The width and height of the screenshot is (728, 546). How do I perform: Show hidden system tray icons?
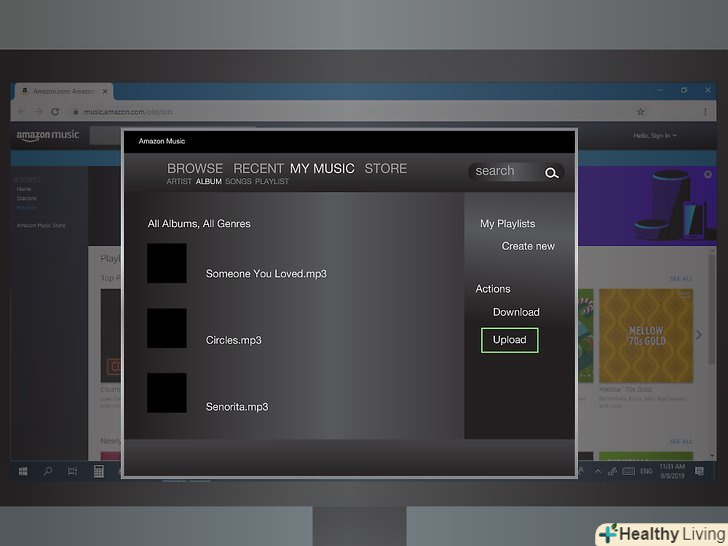598,471
